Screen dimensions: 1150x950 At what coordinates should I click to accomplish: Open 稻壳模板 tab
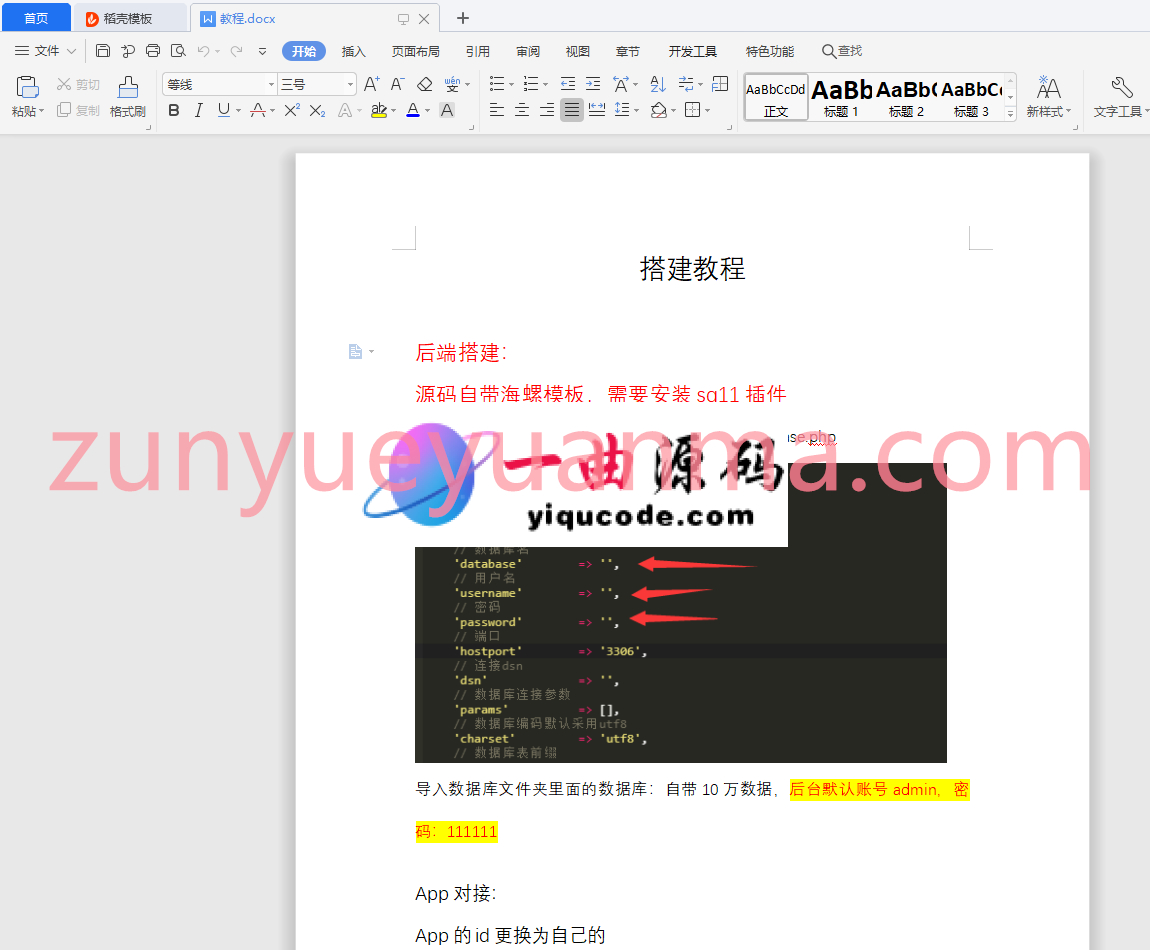click(129, 18)
